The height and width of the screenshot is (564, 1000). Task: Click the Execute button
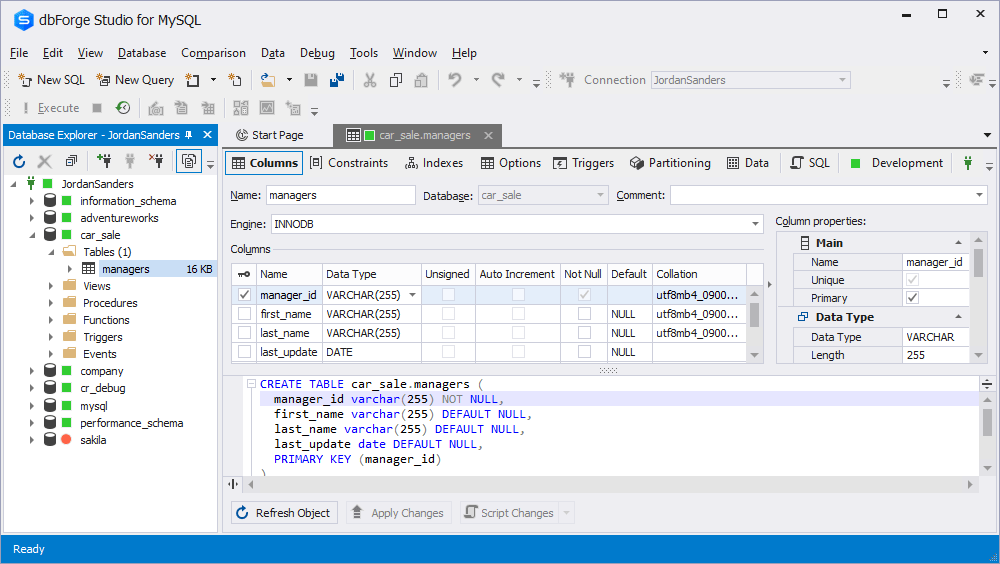point(51,108)
